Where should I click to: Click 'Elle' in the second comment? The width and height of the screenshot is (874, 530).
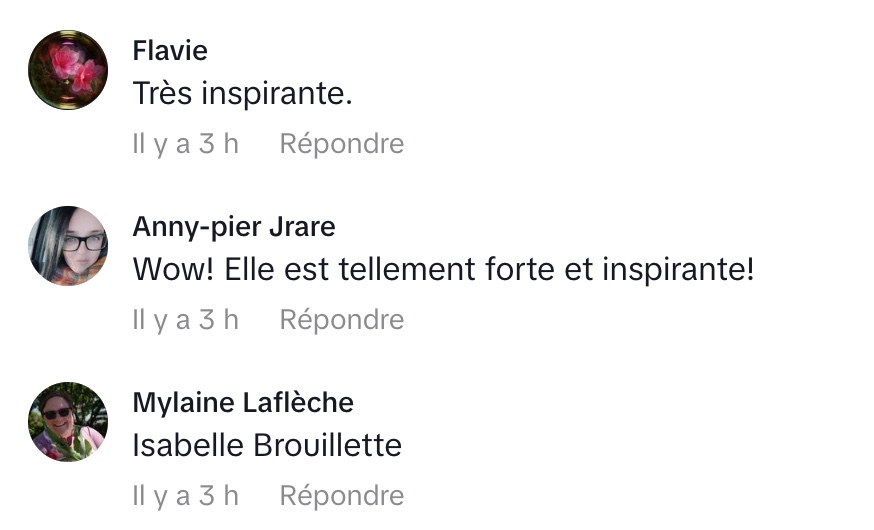pyautogui.click(x=243, y=270)
